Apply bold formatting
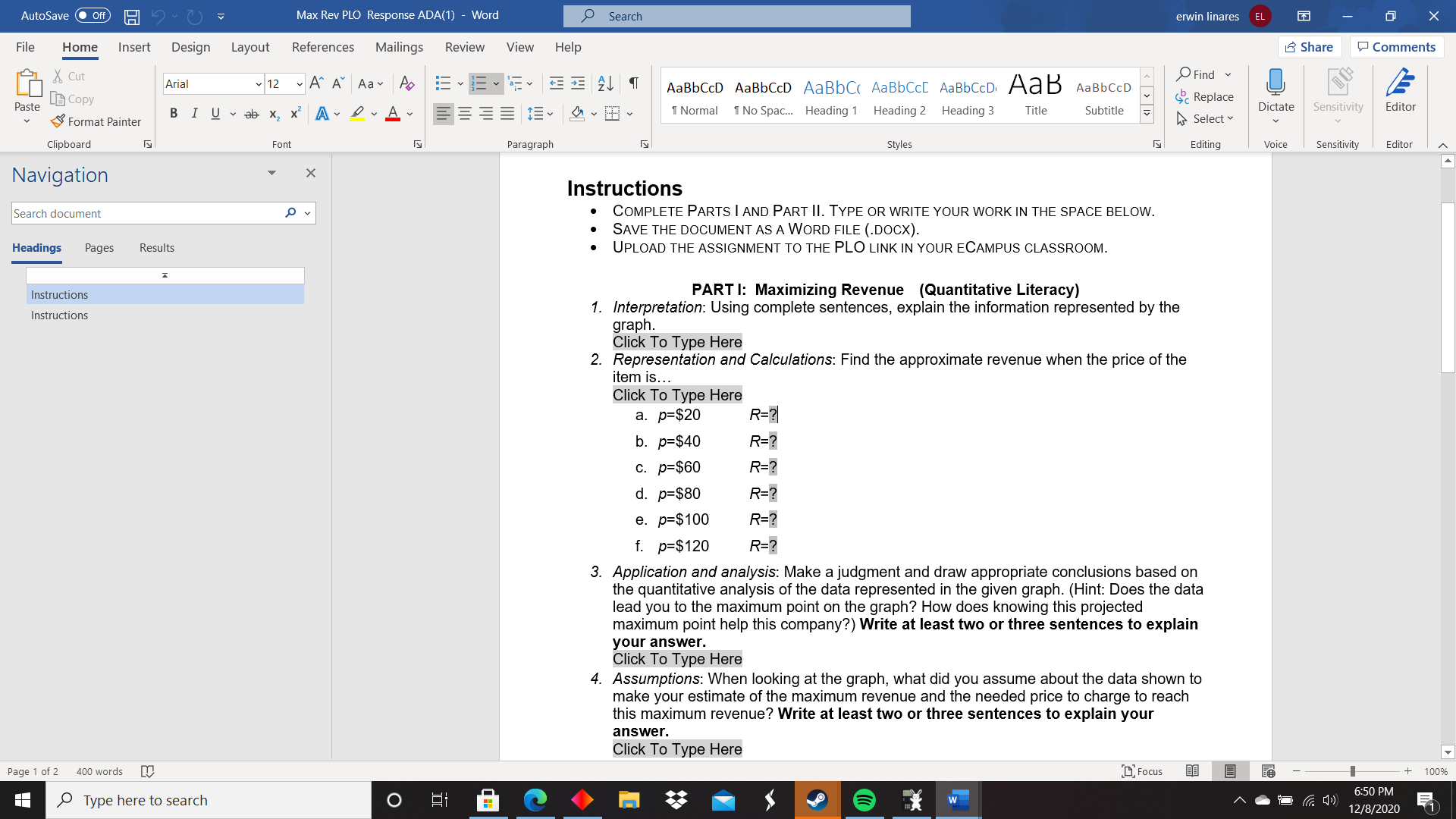Viewport: 1456px width, 819px height. click(x=174, y=113)
